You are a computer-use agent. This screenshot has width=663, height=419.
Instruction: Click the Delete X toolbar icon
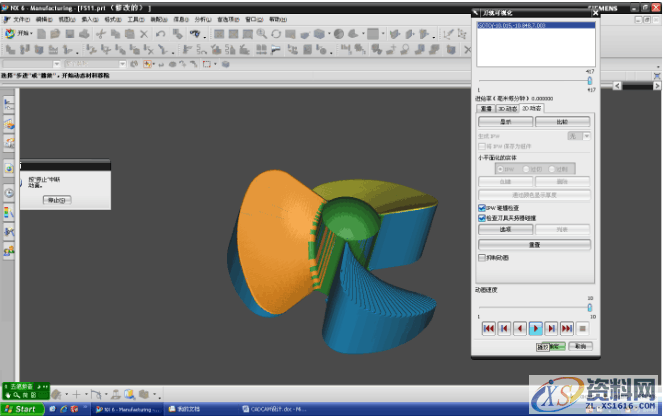tap(145, 34)
